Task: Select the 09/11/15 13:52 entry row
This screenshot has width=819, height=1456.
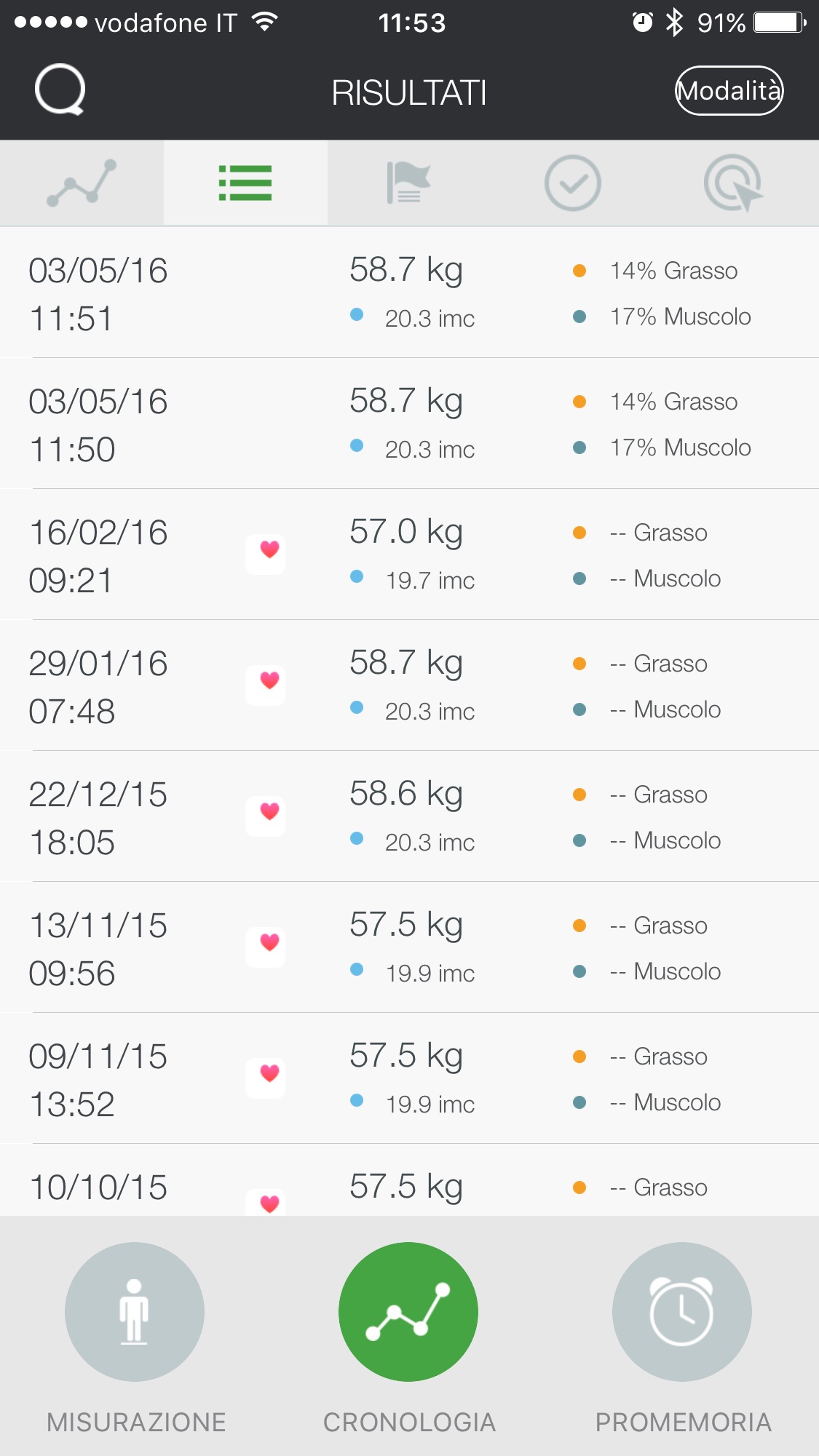Action: [x=409, y=1078]
